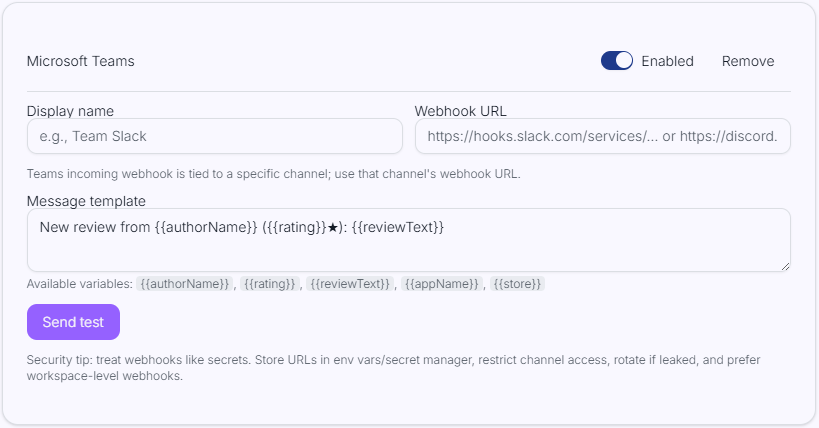The width and height of the screenshot is (819, 428).
Task: Click the {{store}} variable chip
Action: (518, 284)
